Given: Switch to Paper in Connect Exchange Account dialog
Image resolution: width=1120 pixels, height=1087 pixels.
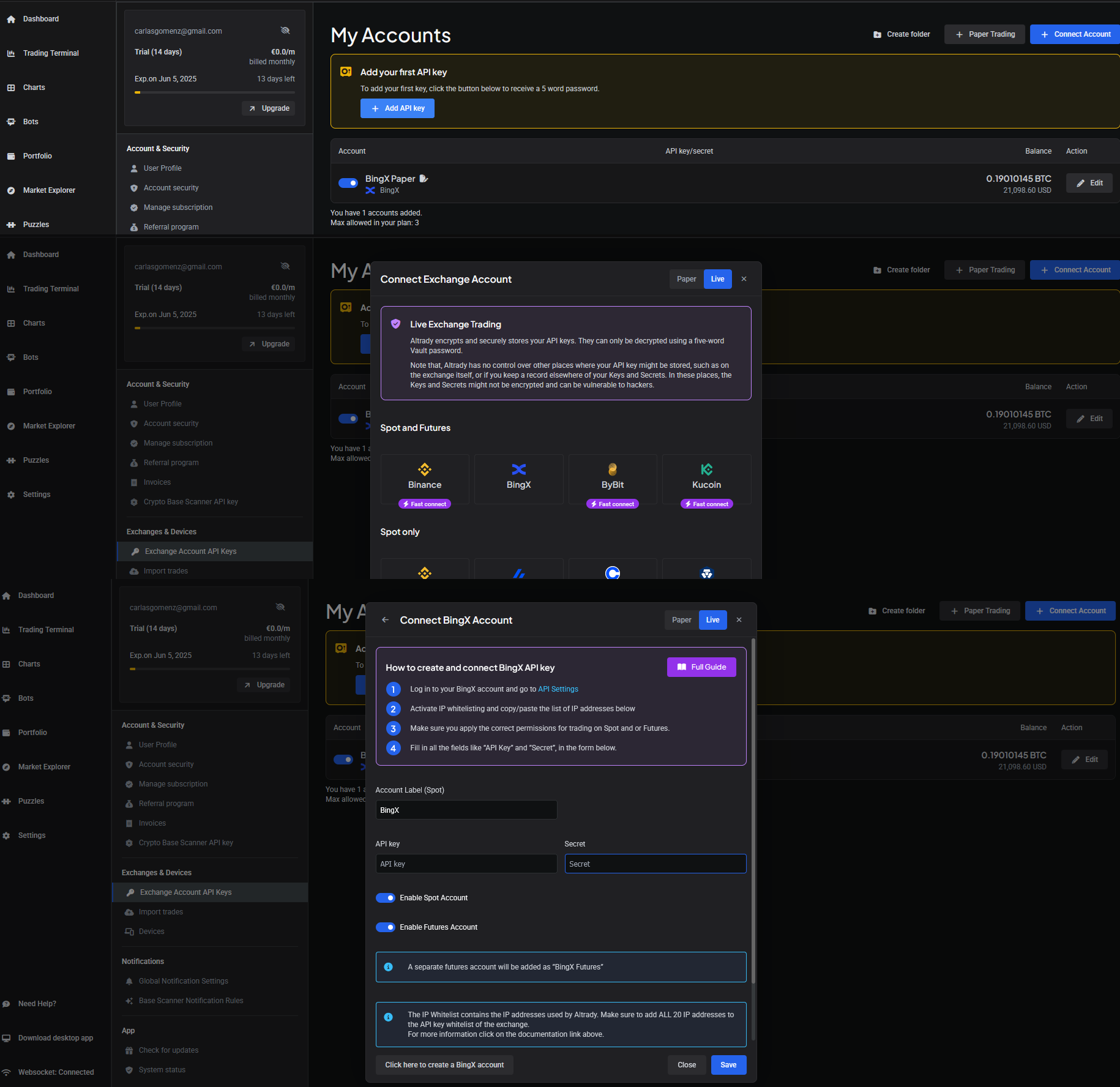Looking at the screenshot, I should pyautogui.click(x=687, y=279).
